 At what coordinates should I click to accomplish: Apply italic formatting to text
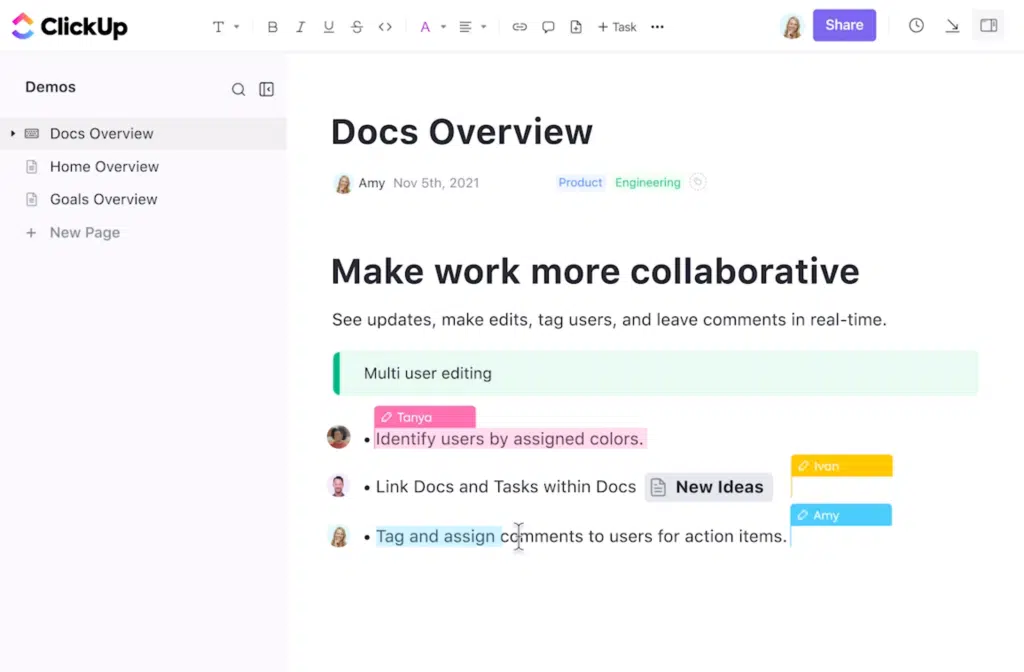point(300,27)
